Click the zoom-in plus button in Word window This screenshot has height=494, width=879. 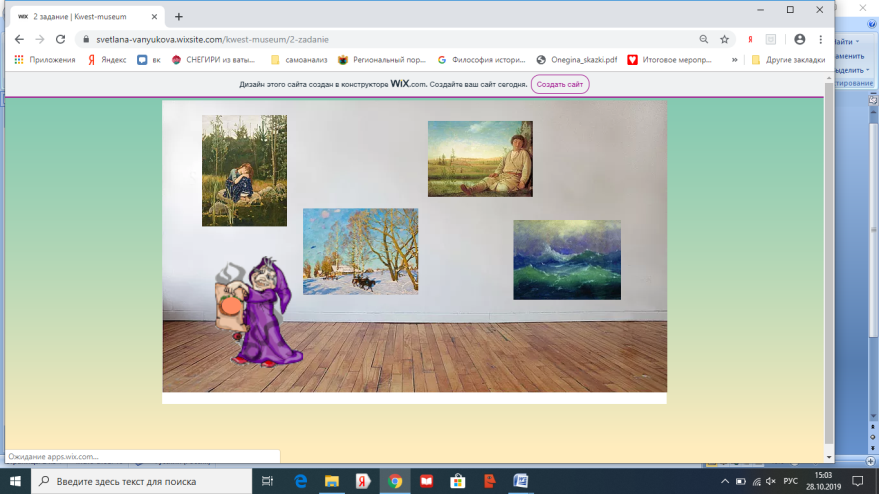click(x=871, y=461)
